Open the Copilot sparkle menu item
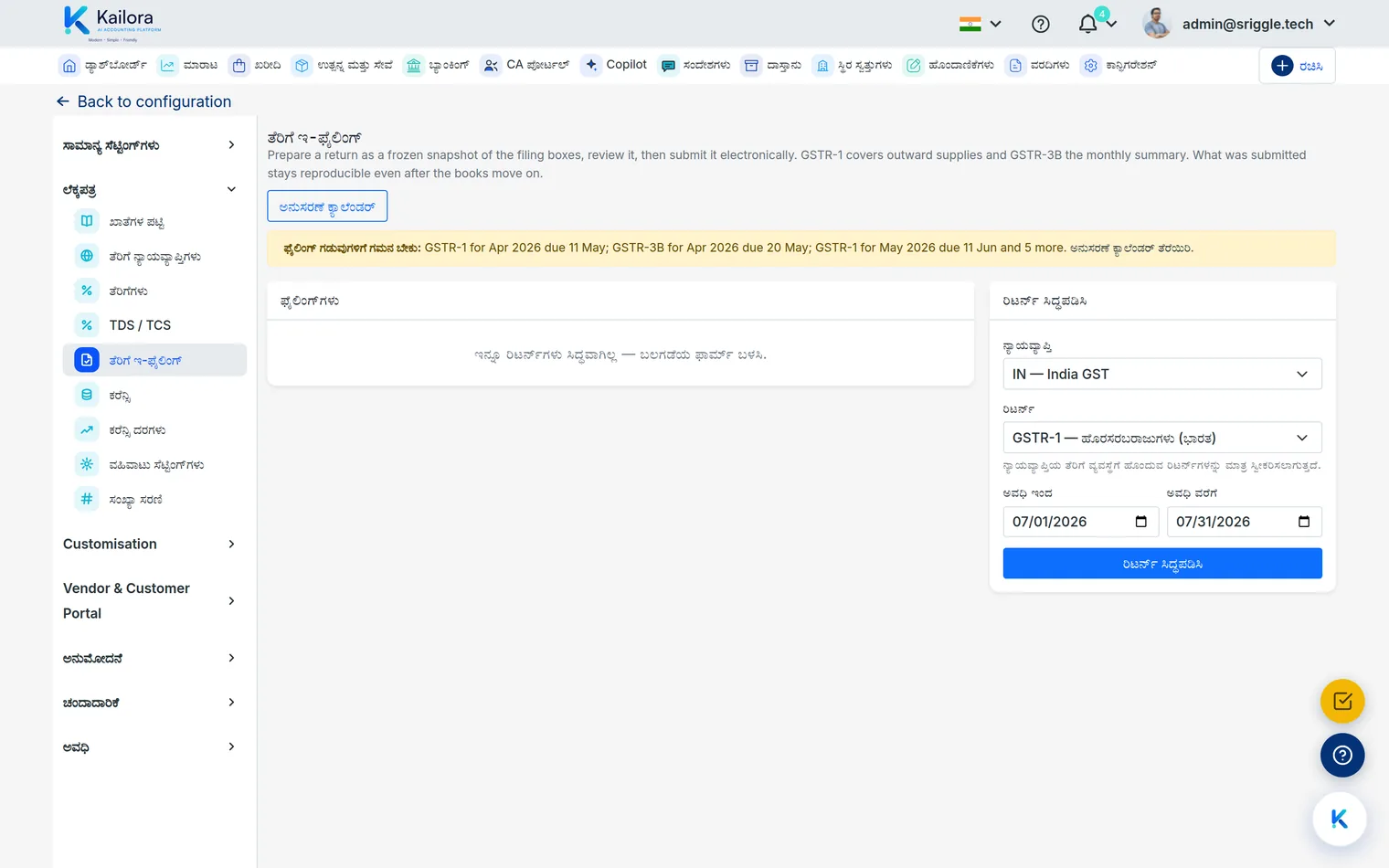 [615, 65]
